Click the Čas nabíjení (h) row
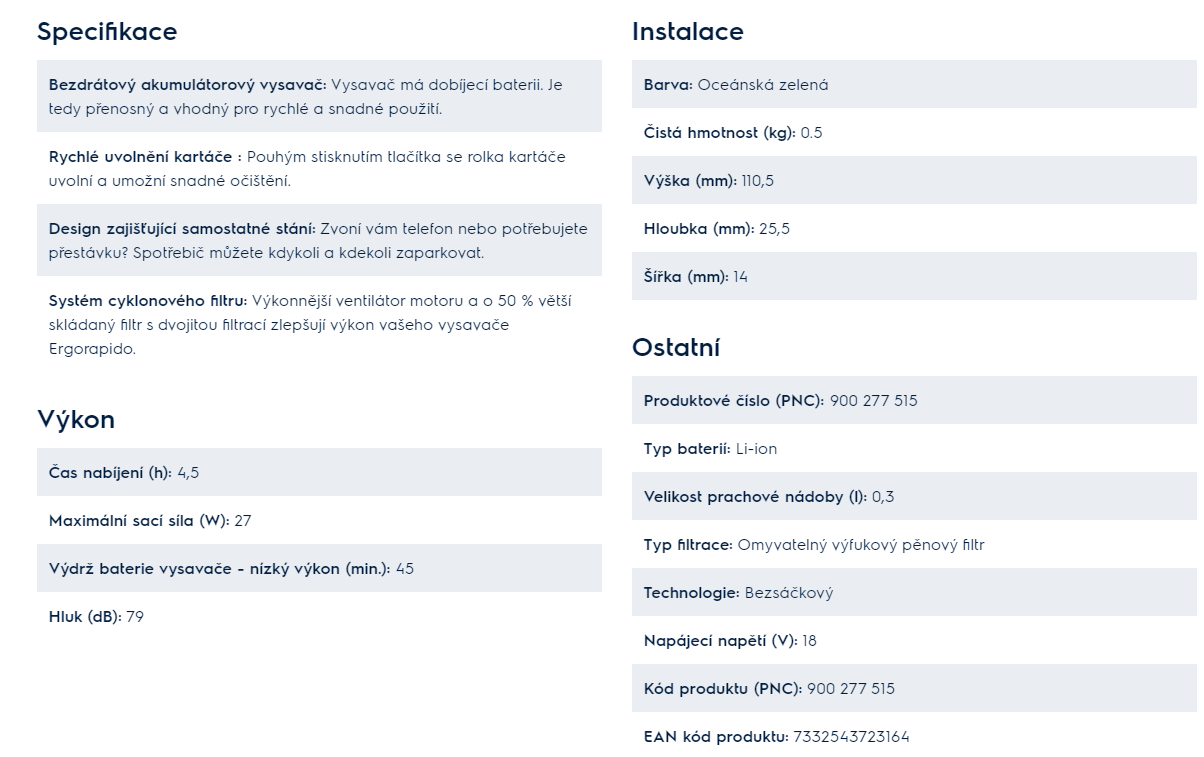The height and width of the screenshot is (757, 1204). pyautogui.click(x=319, y=472)
